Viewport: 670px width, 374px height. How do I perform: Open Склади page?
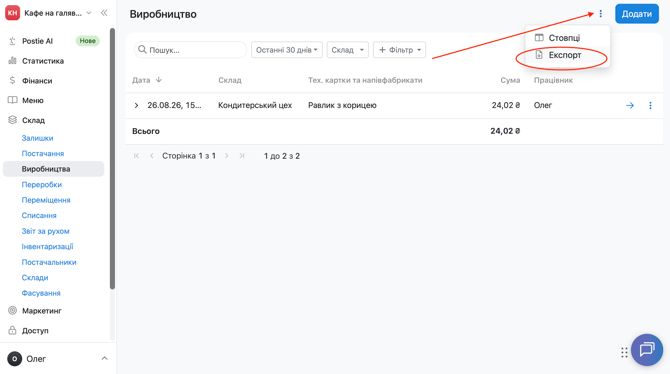[35, 278]
